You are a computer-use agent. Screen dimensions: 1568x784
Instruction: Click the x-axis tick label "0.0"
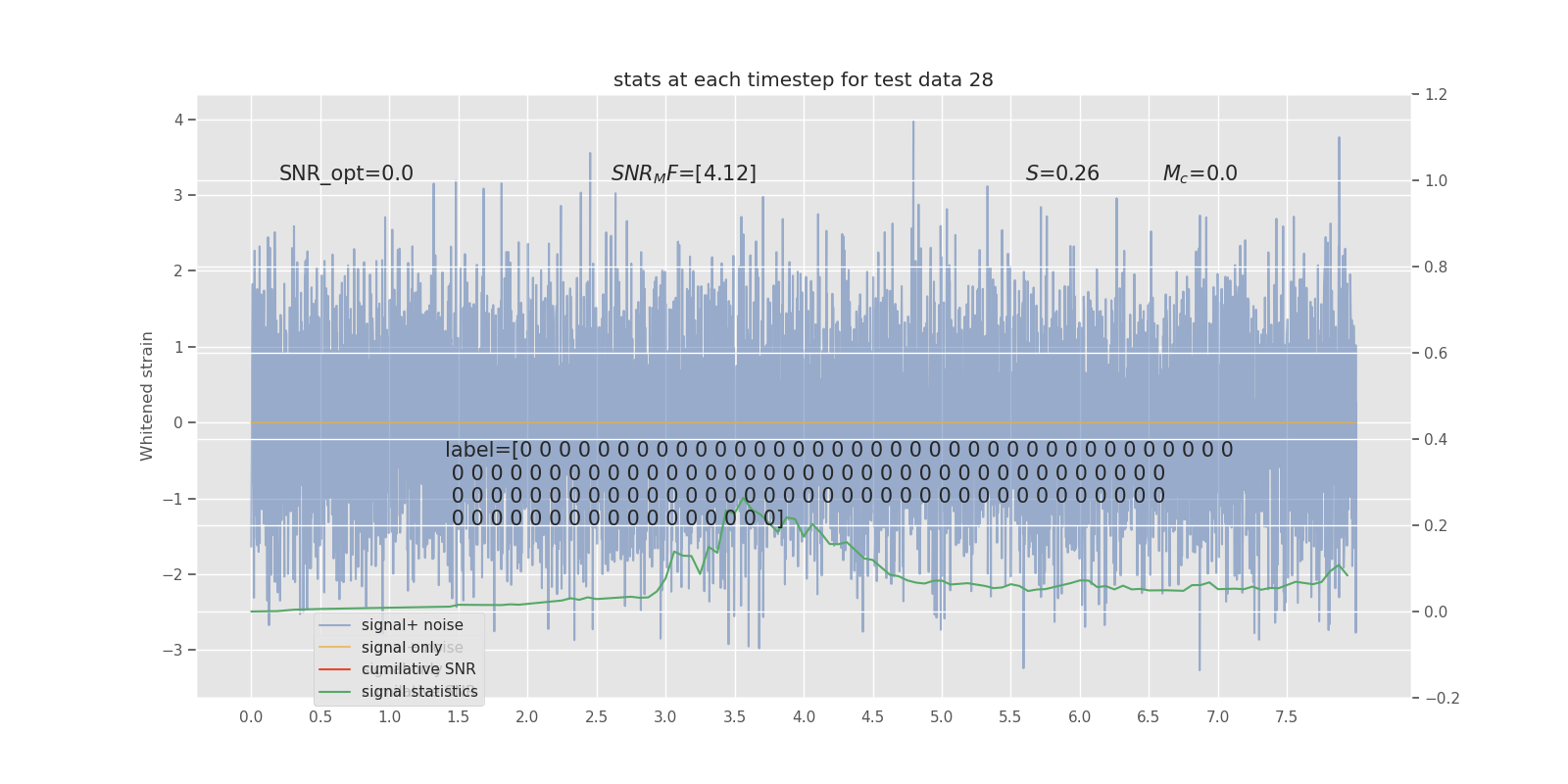251,717
